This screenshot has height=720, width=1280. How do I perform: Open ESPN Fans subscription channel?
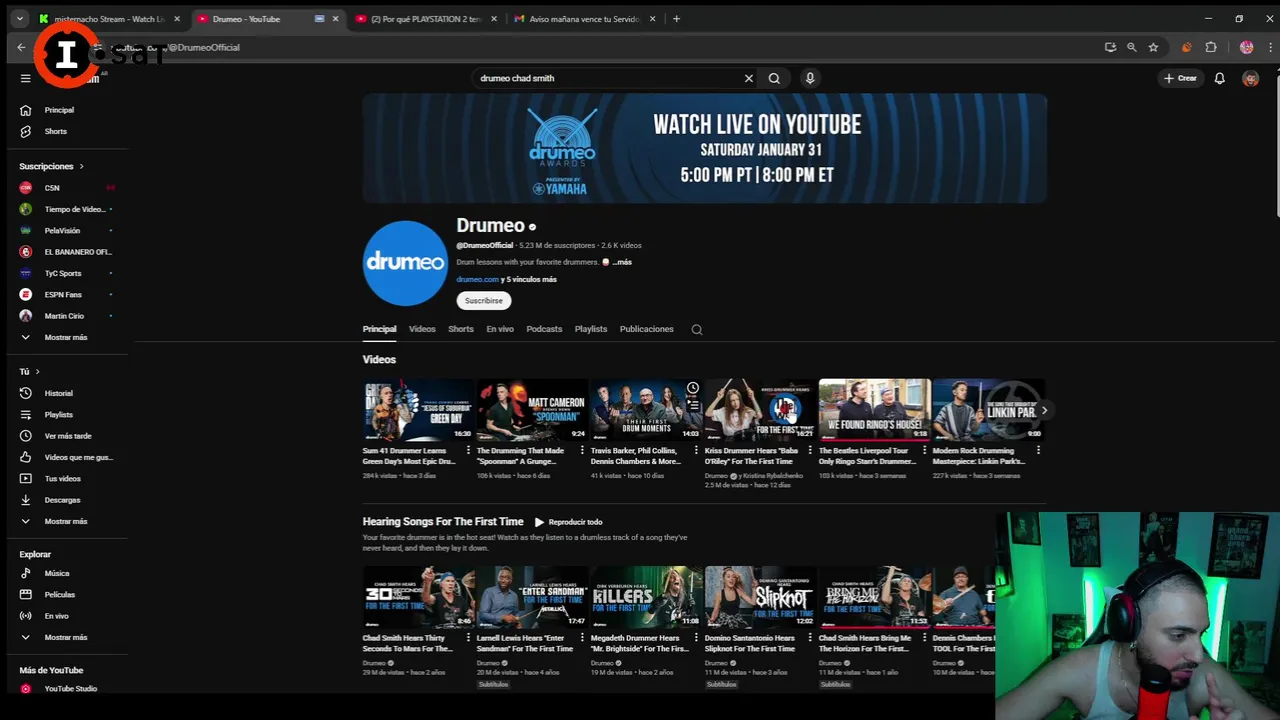coord(65,294)
